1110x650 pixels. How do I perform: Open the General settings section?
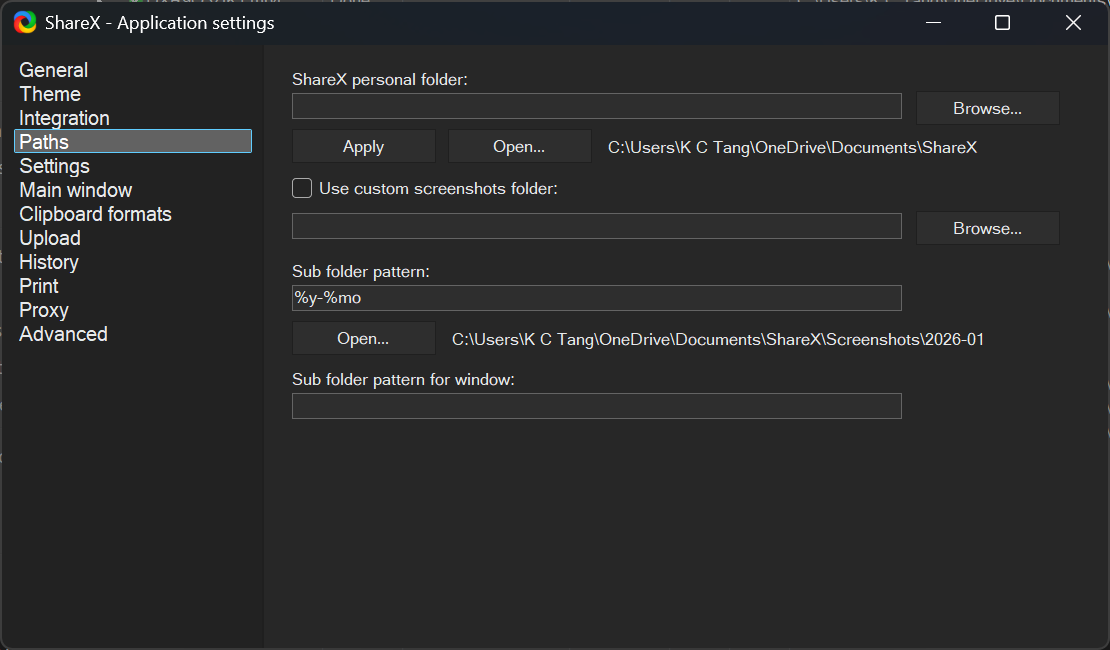tap(54, 70)
